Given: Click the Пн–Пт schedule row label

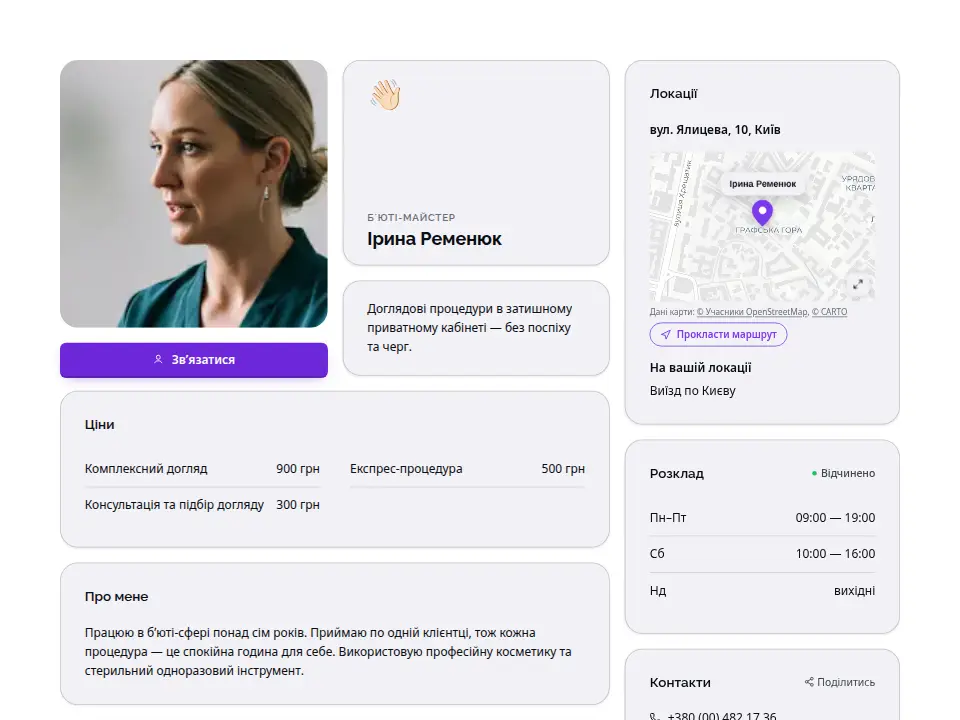Looking at the screenshot, I should (x=668, y=518).
